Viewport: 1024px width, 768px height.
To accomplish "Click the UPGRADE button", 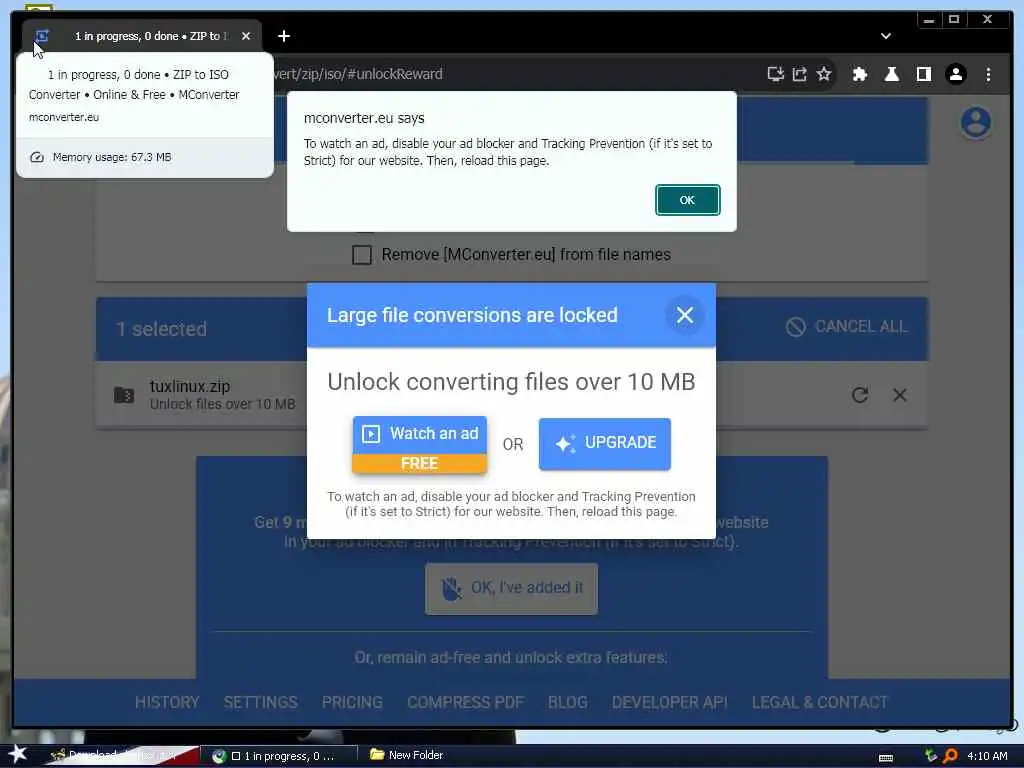I will (x=604, y=443).
